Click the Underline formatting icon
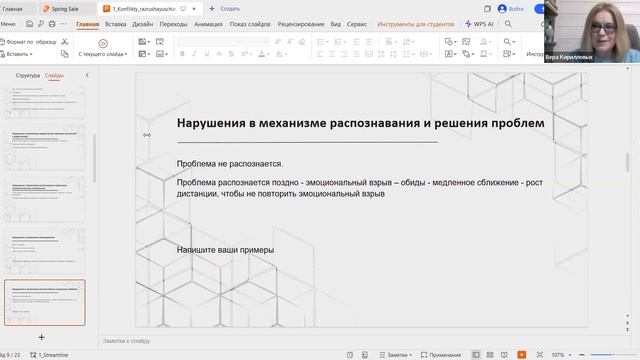This screenshot has width=640, height=360. (207, 54)
